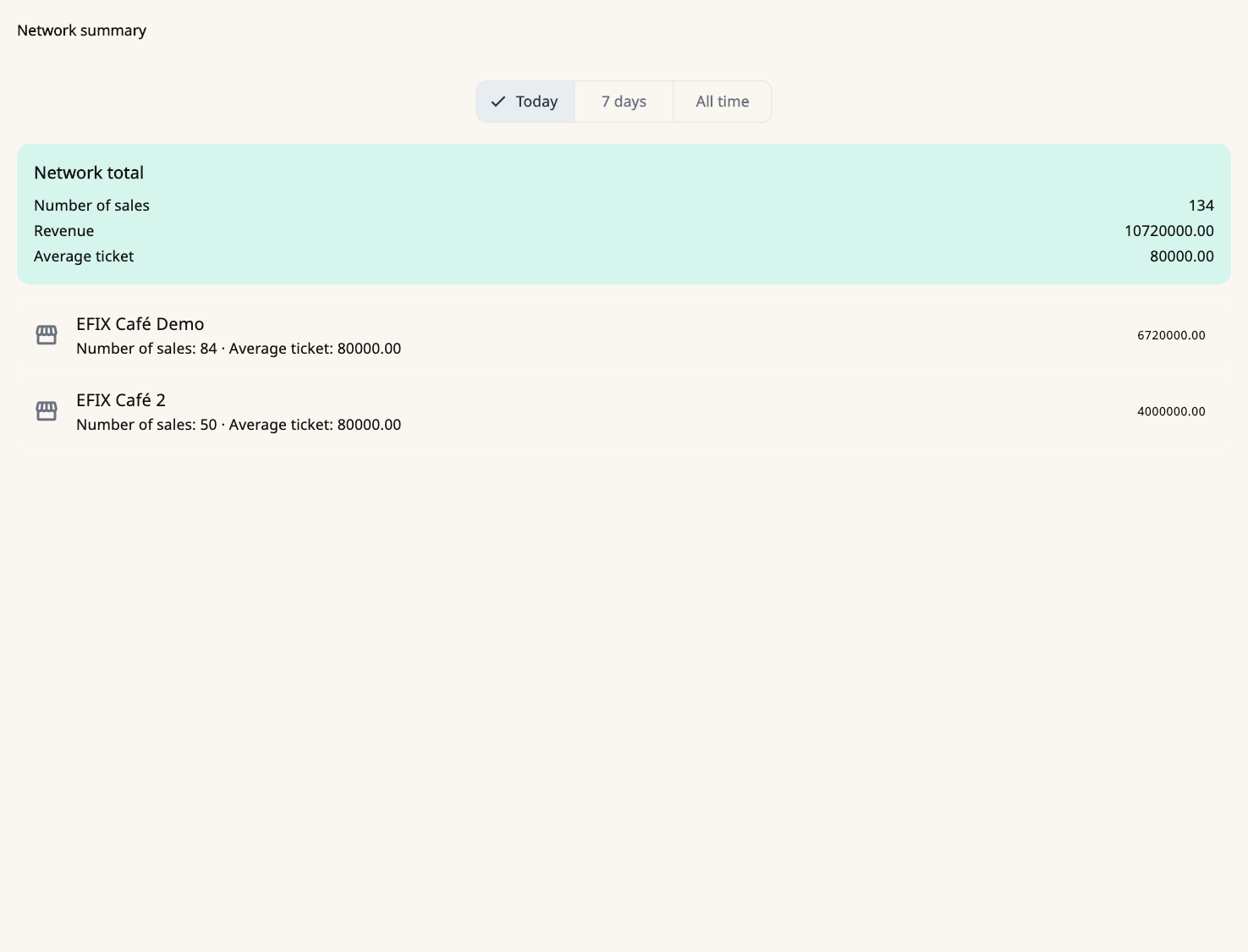Image resolution: width=1248 pixels, height=952 pixels.
Task: Select the Today period segment
Action: tap(525, 102)
